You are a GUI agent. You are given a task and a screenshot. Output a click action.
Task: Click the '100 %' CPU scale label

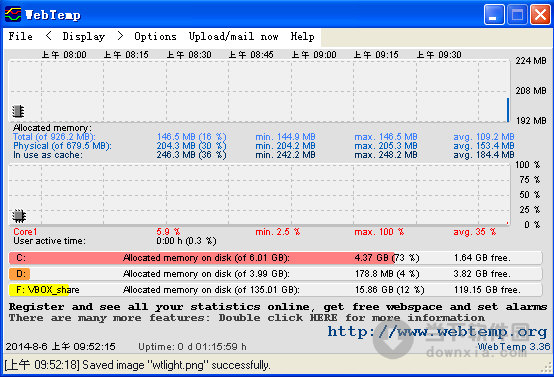point(528,165)
